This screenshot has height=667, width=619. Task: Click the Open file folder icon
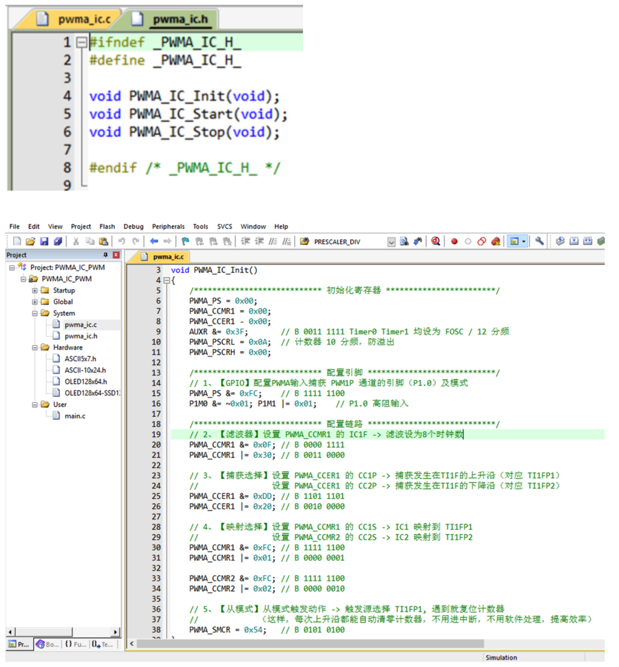[x=30, y=242]
